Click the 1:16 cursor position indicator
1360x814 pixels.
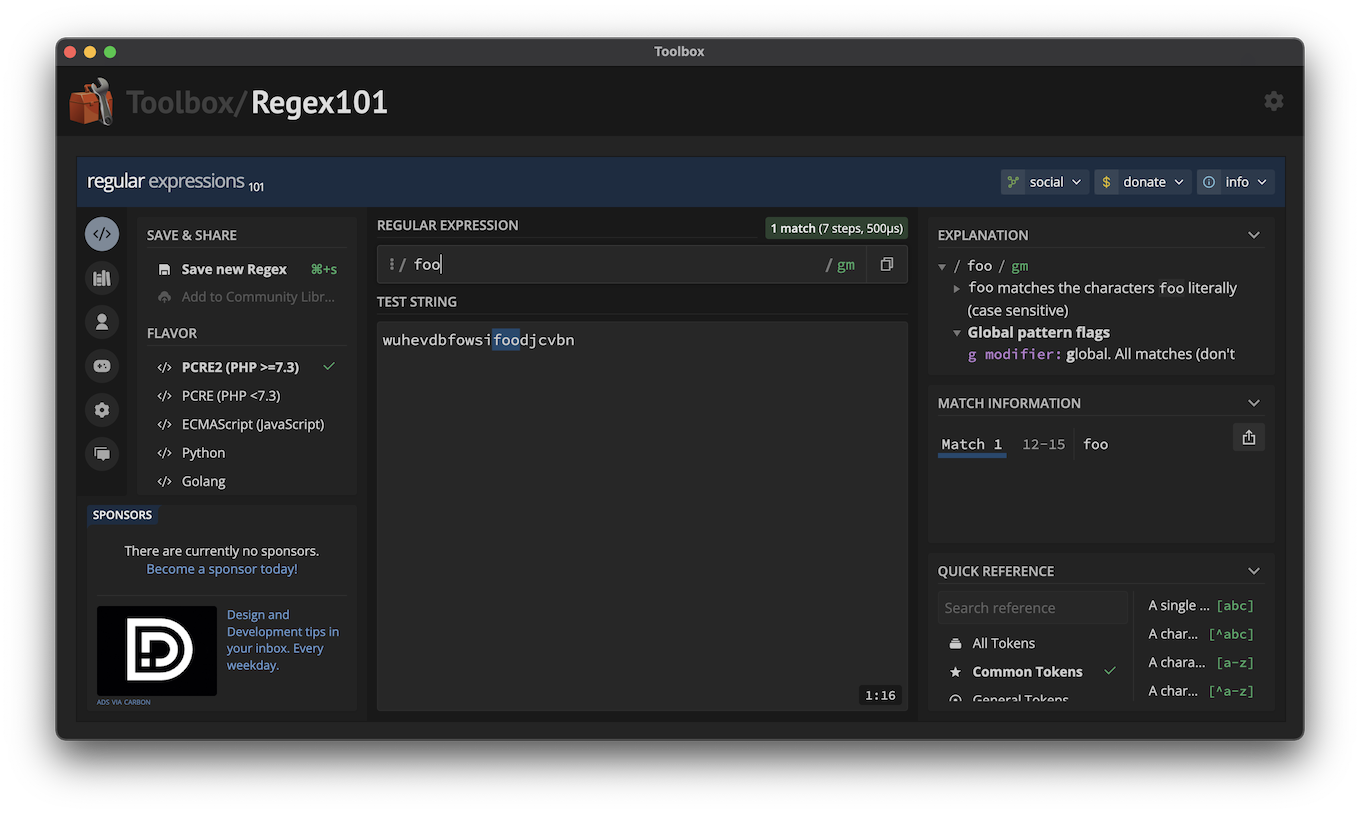[x=880, y=695]
